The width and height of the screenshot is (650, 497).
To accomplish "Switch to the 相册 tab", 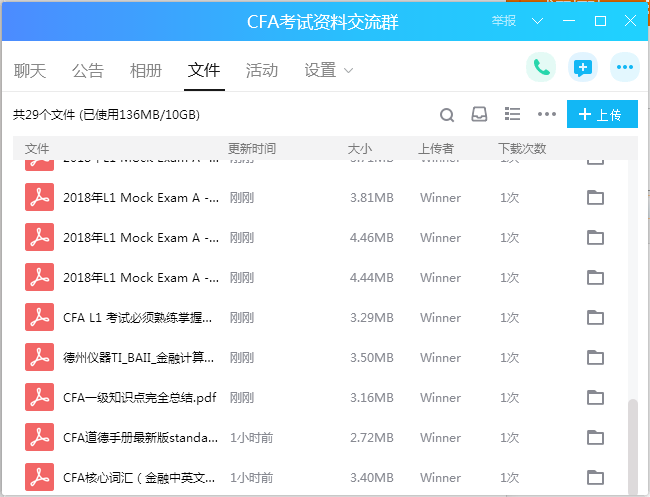I will 146,70.
